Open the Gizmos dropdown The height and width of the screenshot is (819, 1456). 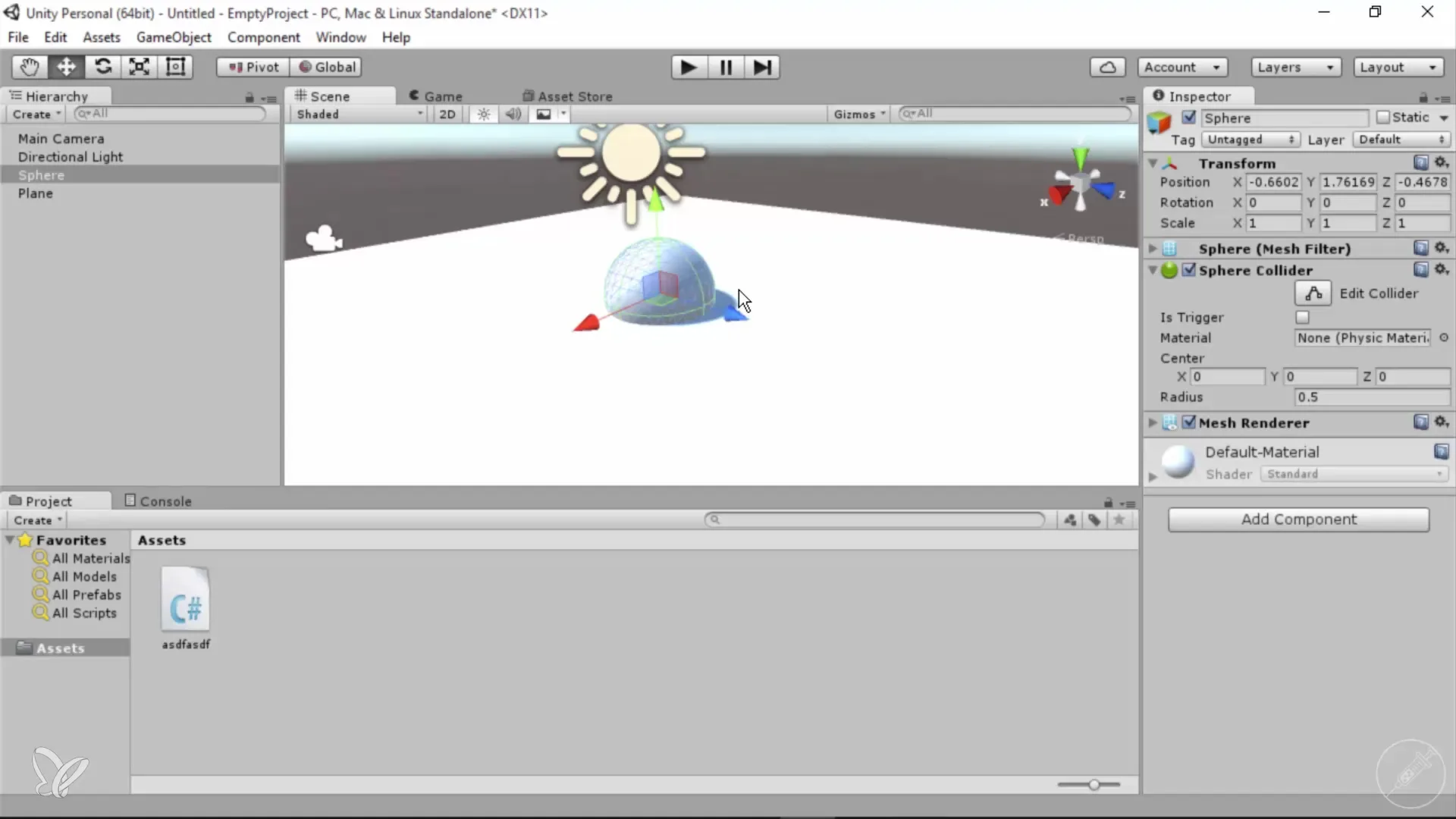pyautogui.click(x=859, y=114)
